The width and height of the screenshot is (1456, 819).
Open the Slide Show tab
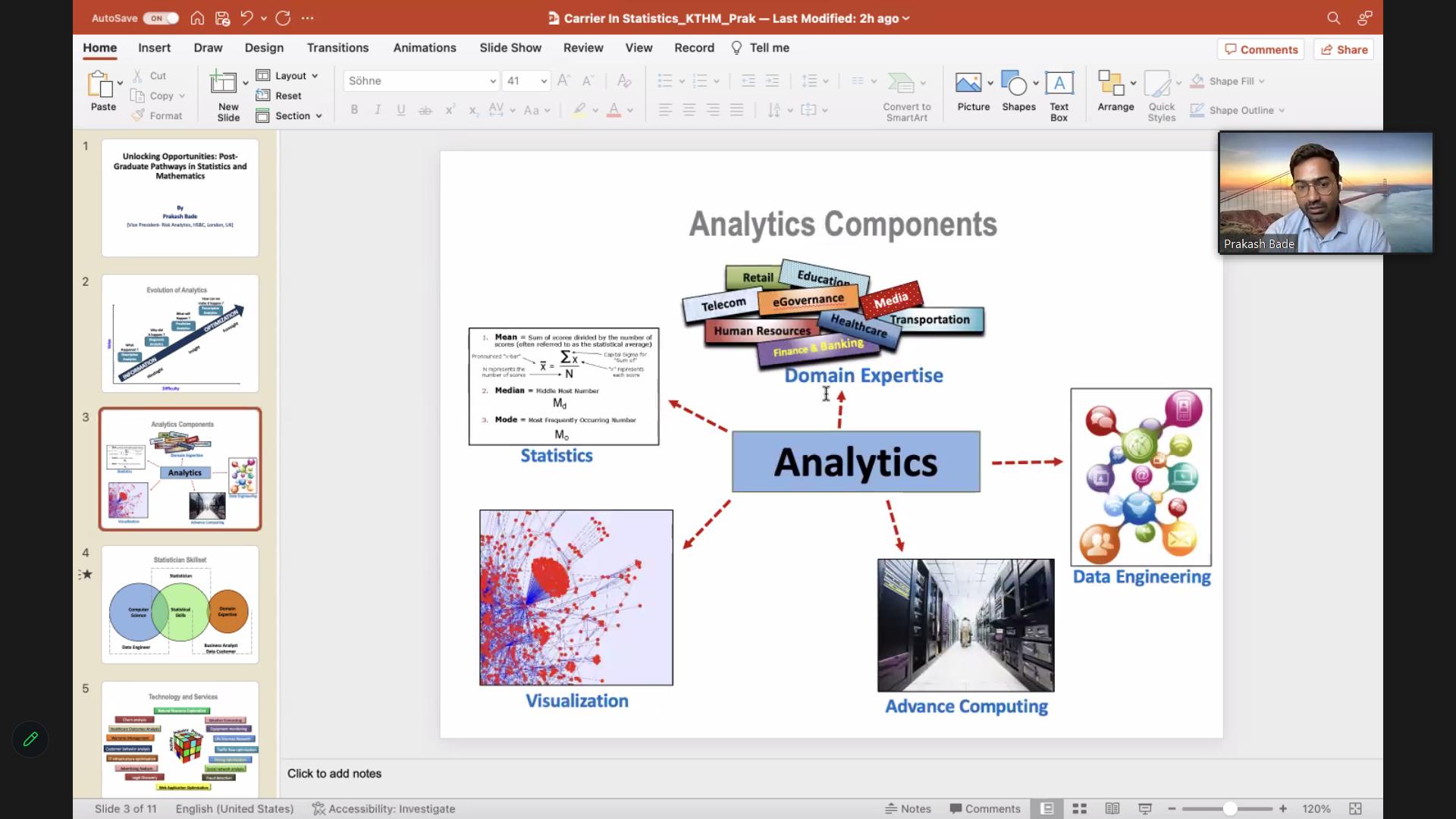[x=510, y=48]
